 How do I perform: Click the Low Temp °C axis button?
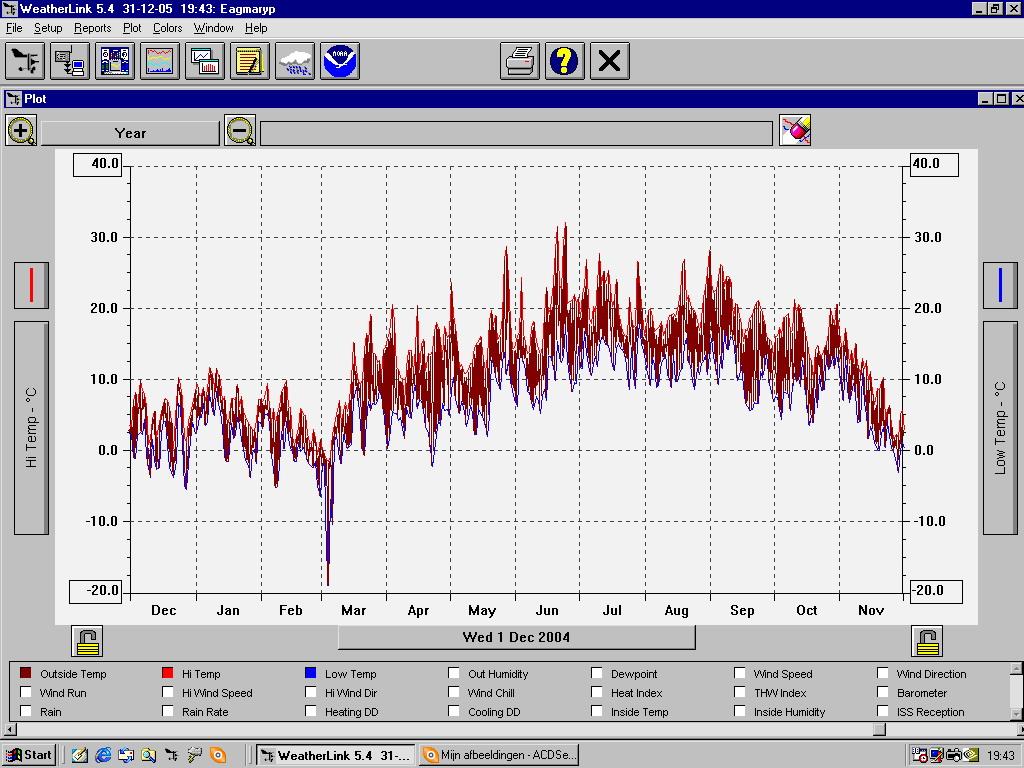coord(1000,428)
